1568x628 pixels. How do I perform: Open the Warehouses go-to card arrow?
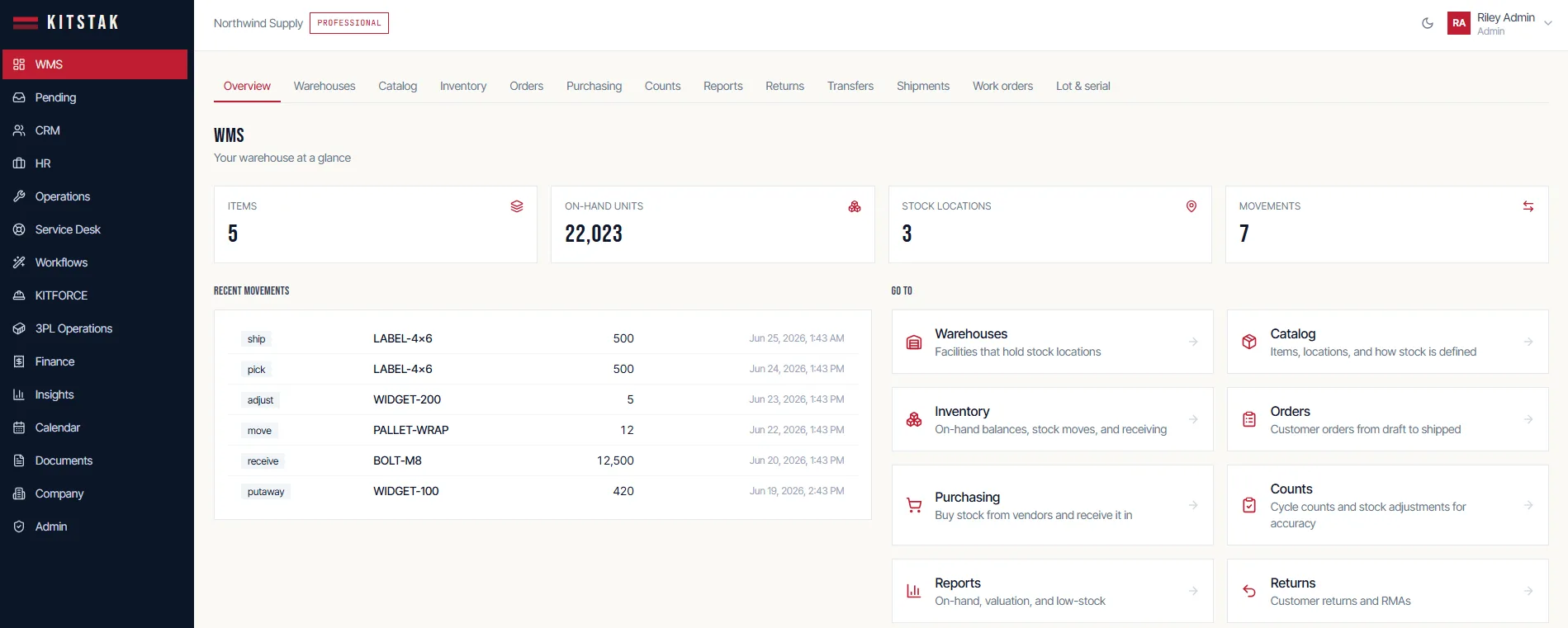tap(1193, 342)
